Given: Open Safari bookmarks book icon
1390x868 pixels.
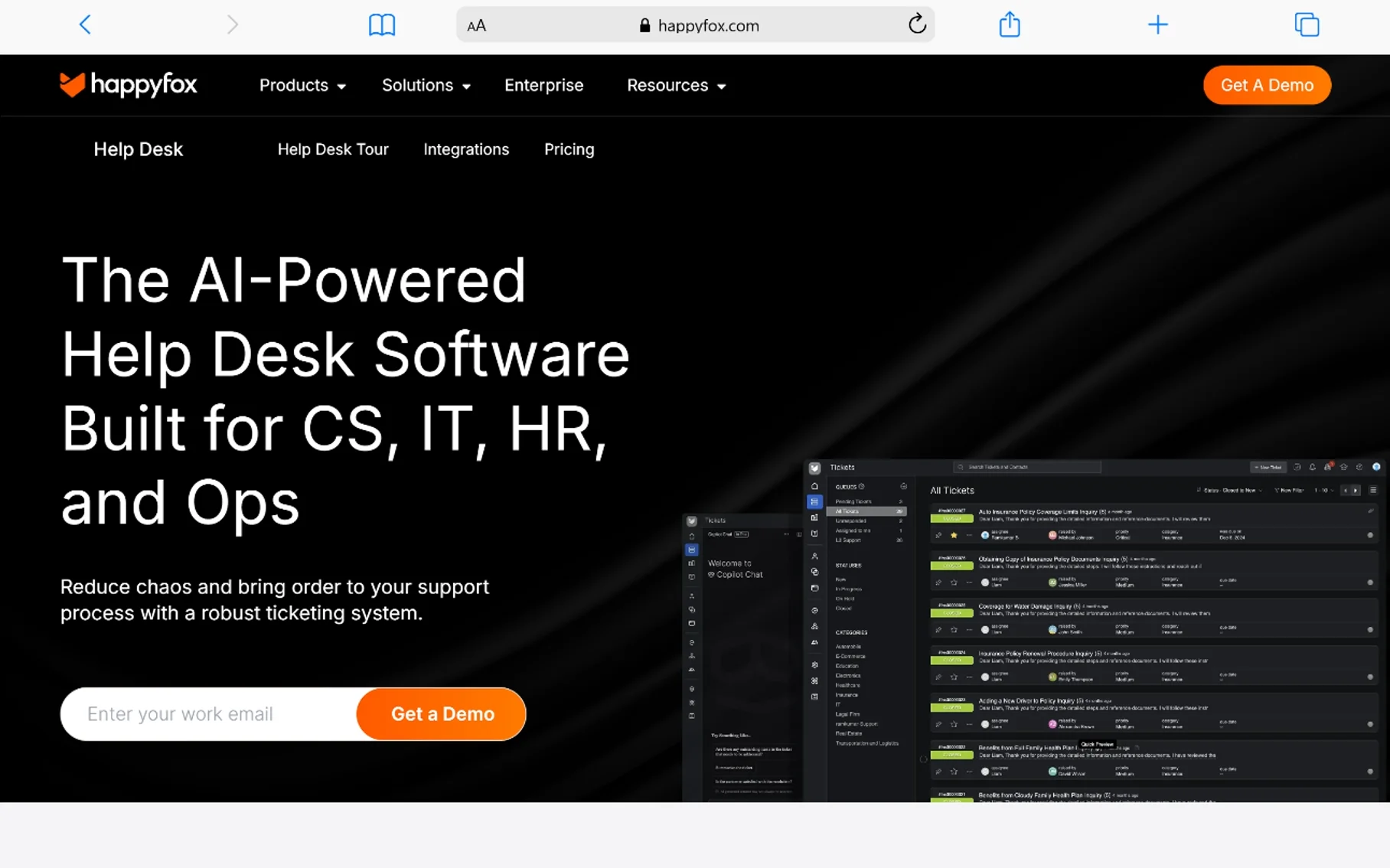Looking at the screenshot, I should [x=382, y=24].
